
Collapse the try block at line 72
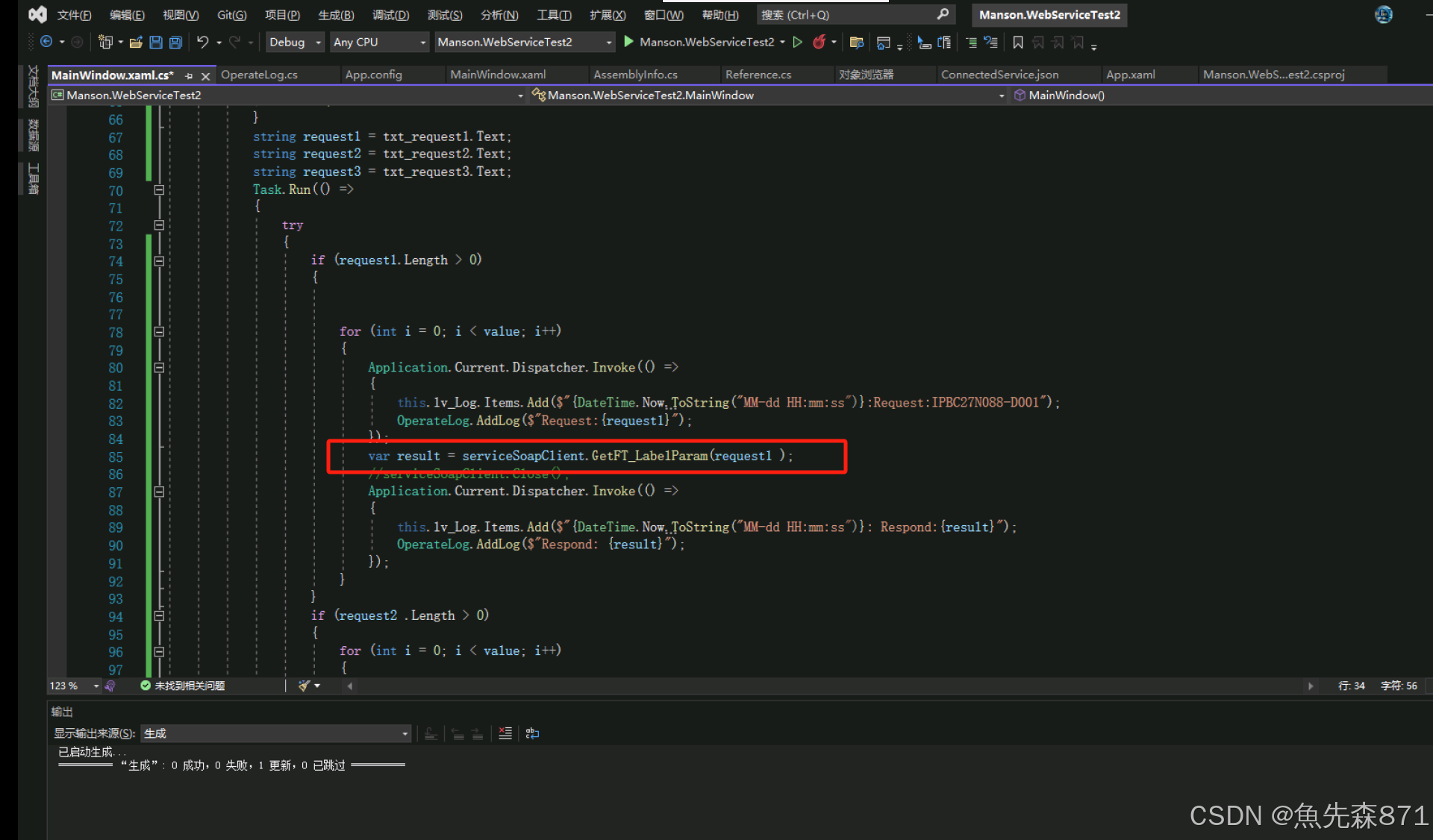[159, 225]
